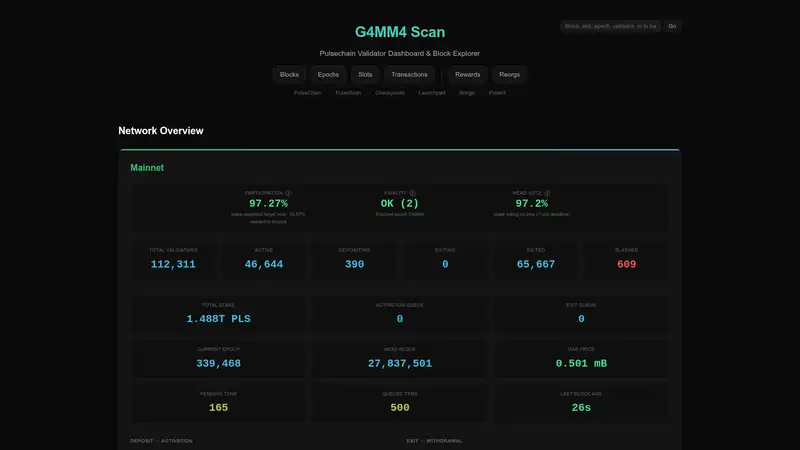The image size is (800, 450).
Task: Open the Checkpoints link
Action: click(390, 93)
